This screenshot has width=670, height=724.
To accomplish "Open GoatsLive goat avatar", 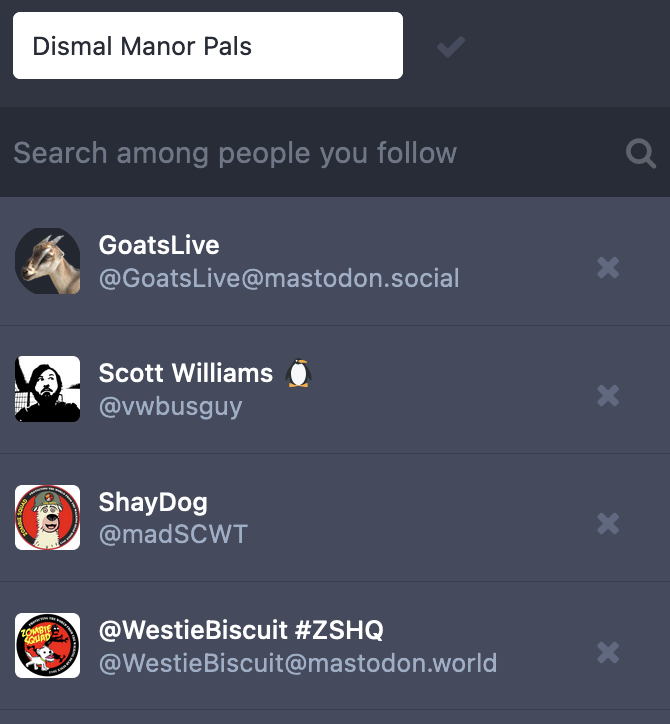I will click(x=48, y=261).
